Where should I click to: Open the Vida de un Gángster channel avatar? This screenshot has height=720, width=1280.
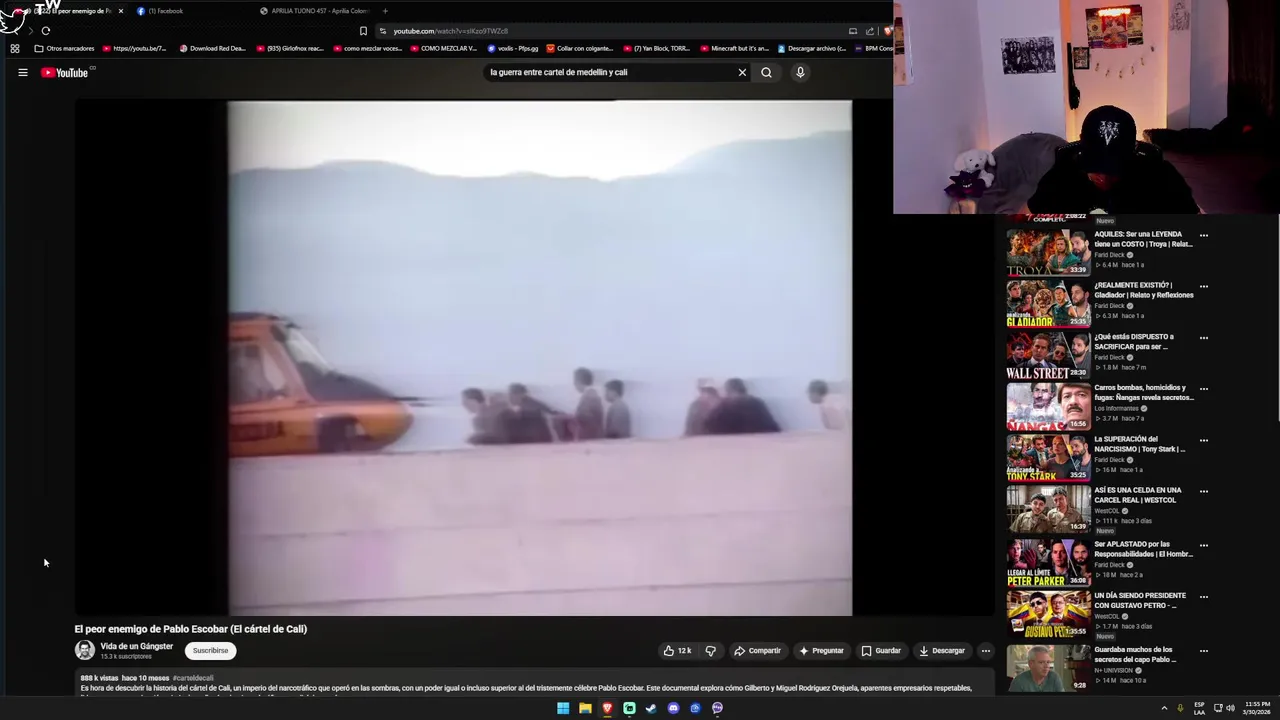click(x=85, y=650)
